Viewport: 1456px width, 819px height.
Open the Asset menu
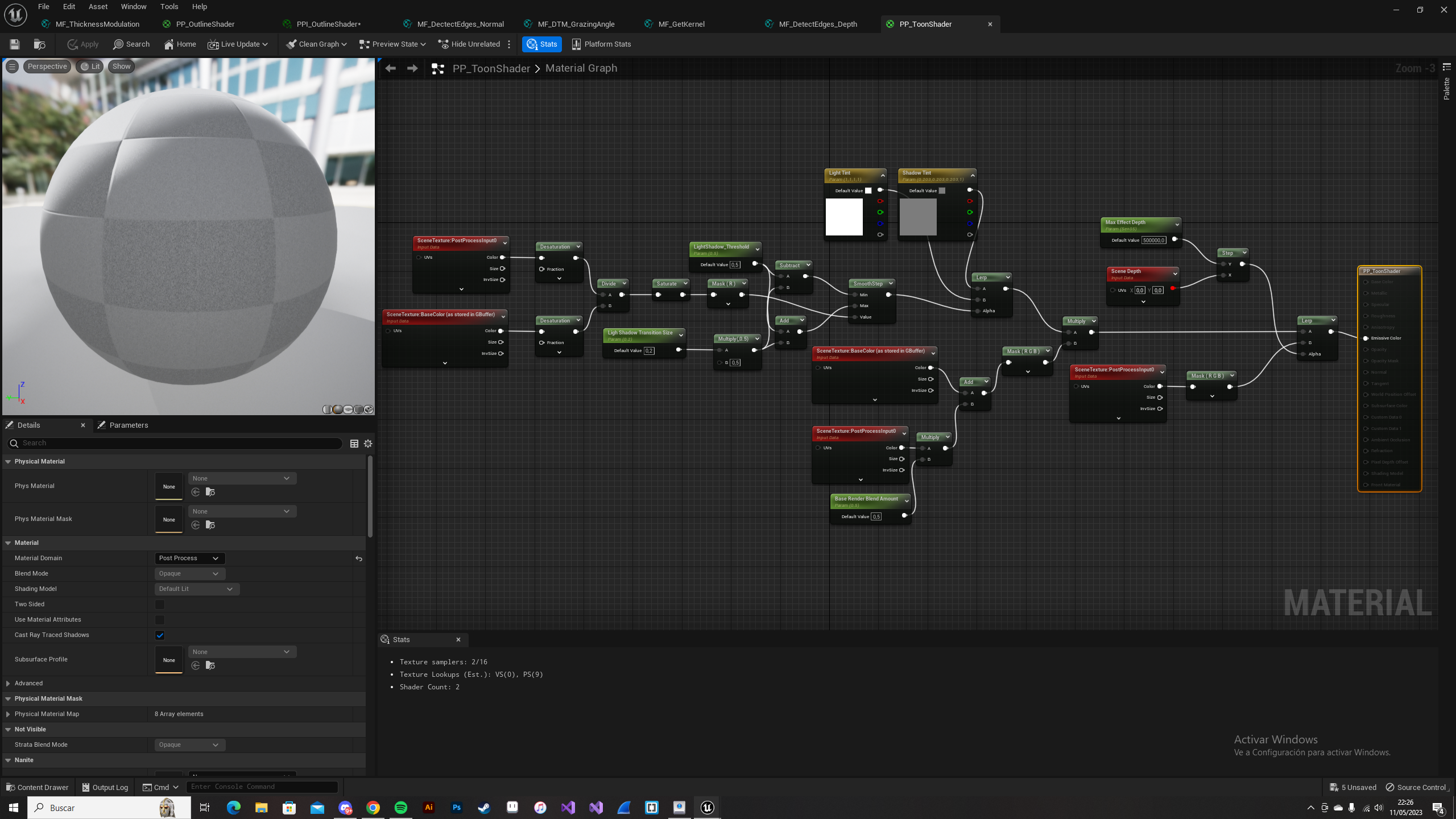coord(98,6)
